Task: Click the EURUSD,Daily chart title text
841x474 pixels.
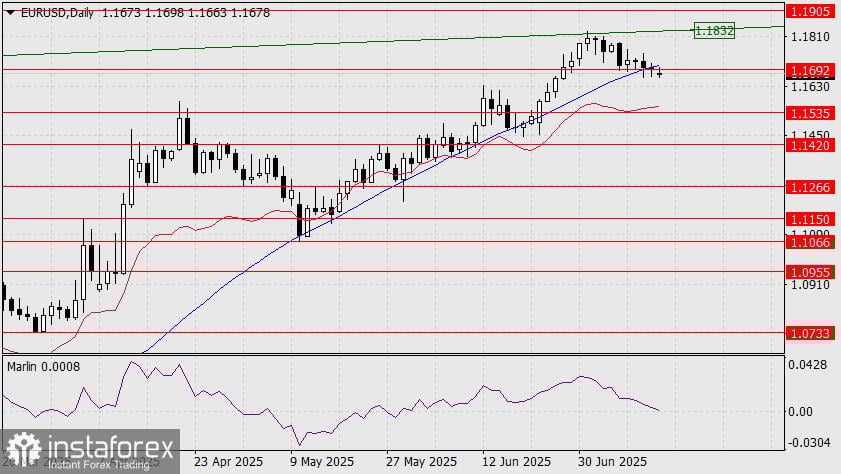Action: 57,13
